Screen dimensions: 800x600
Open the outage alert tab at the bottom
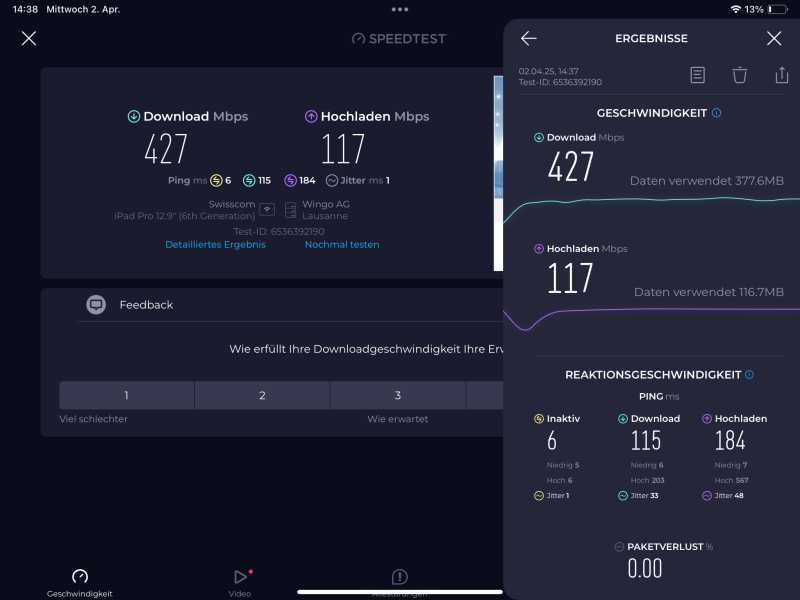399,580
